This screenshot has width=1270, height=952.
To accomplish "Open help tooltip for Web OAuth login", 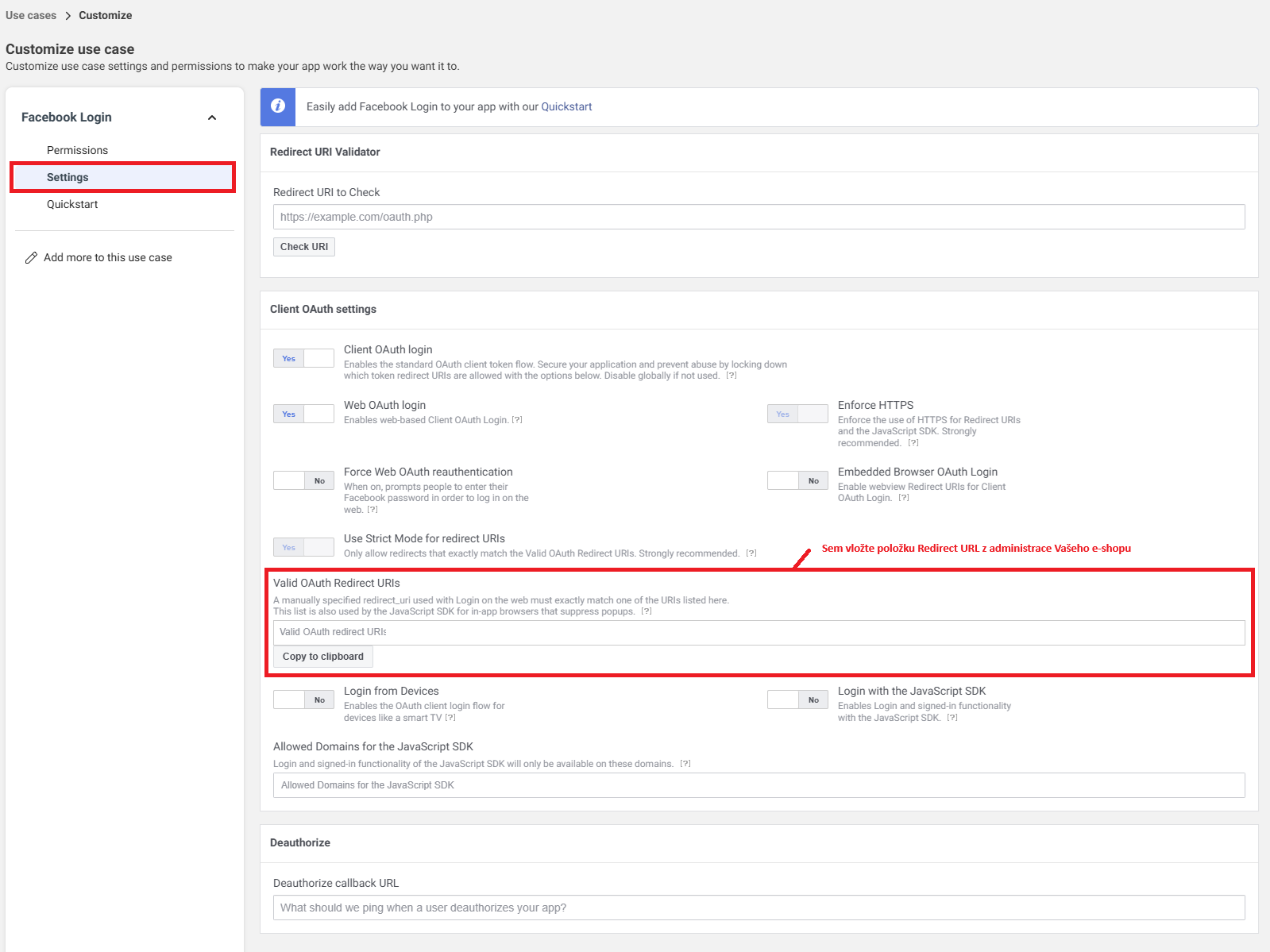I will point(517,420).
